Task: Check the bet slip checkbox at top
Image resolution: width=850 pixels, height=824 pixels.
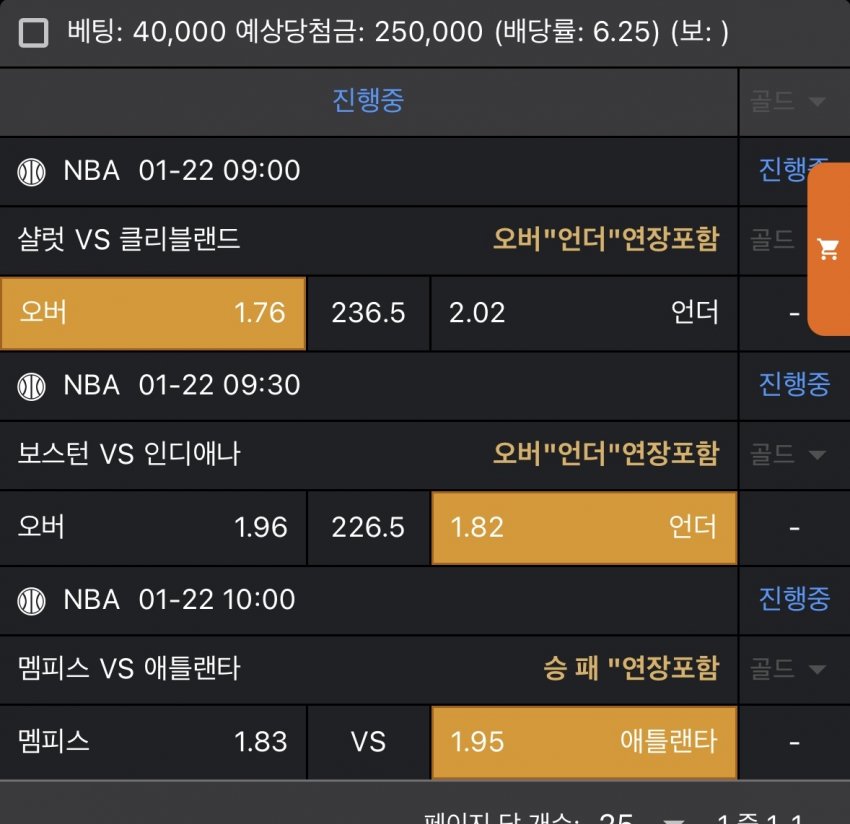Action: click(34, 34)
